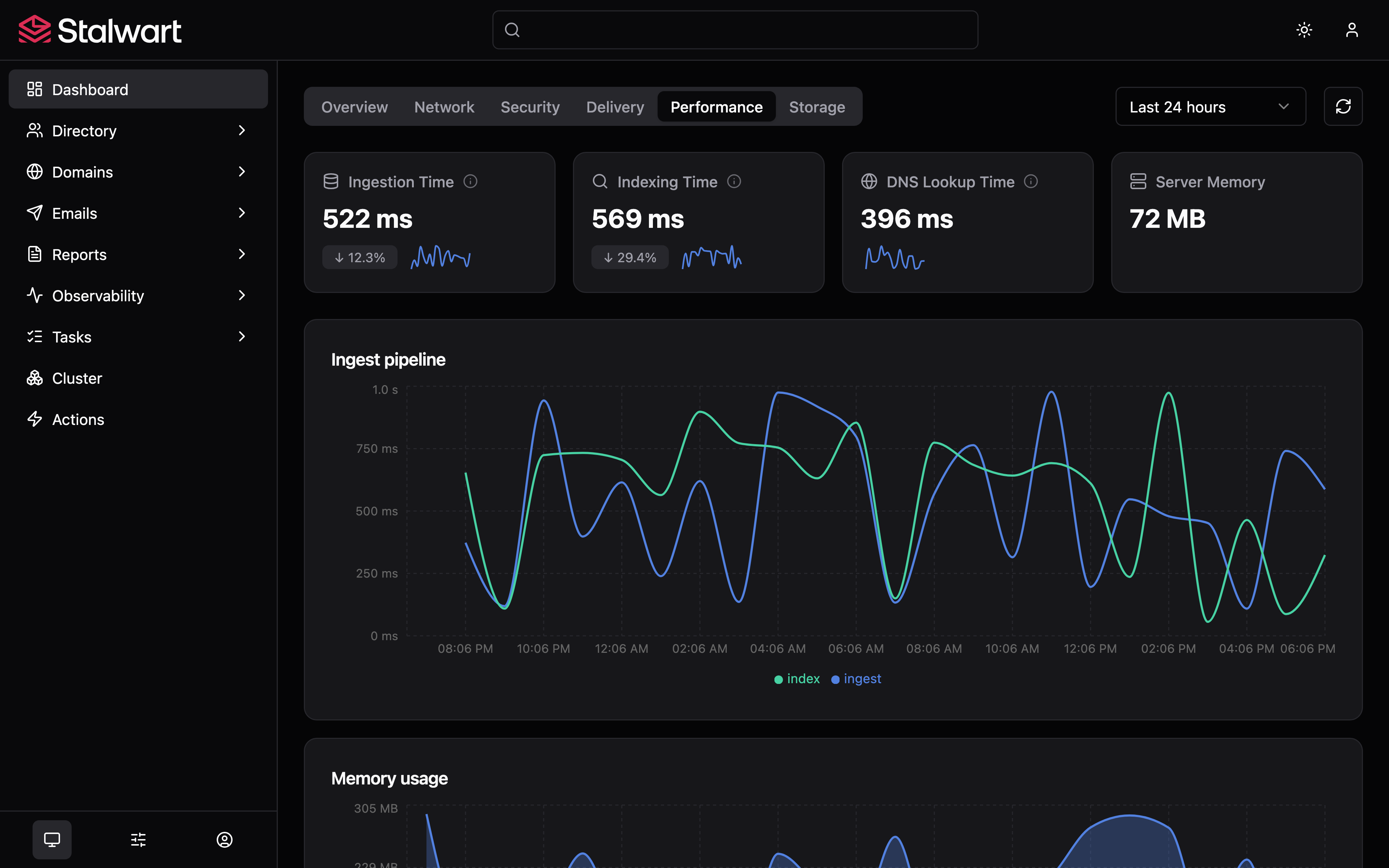Click the Tasks checklist icon

pyautogui.click(x=34, y=336)
